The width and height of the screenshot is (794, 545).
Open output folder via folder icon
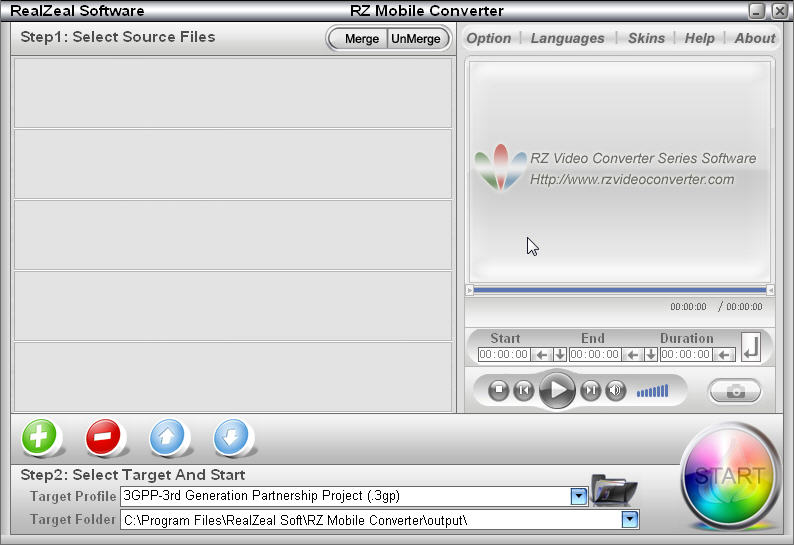point(614,490)
